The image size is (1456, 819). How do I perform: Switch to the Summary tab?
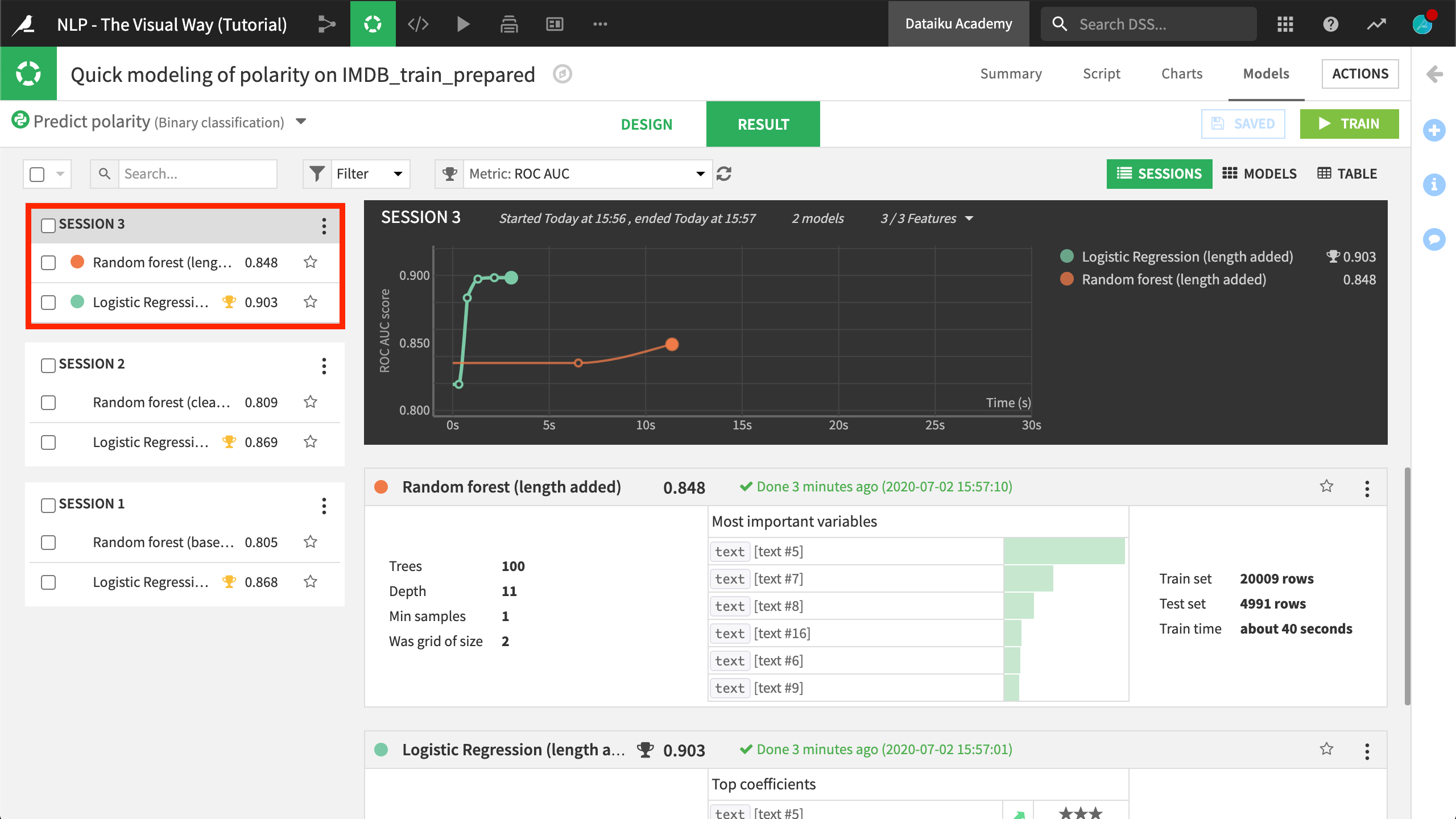1011,74
